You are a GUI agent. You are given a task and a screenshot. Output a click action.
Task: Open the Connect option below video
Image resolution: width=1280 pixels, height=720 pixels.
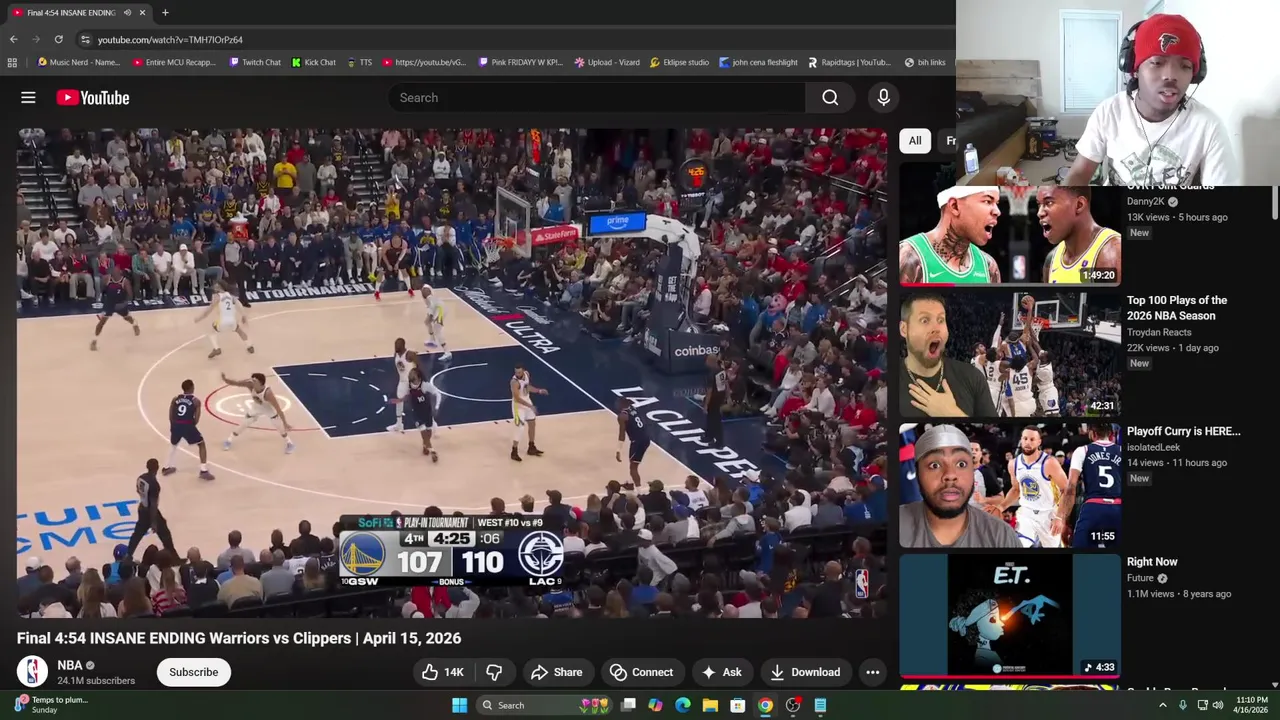pos(641,672)
